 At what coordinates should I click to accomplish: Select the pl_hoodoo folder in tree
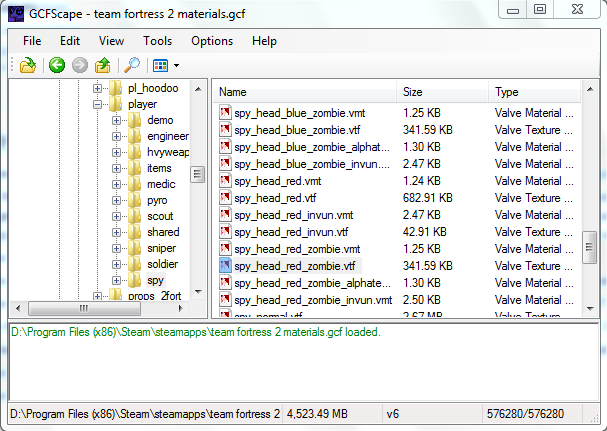153,88
